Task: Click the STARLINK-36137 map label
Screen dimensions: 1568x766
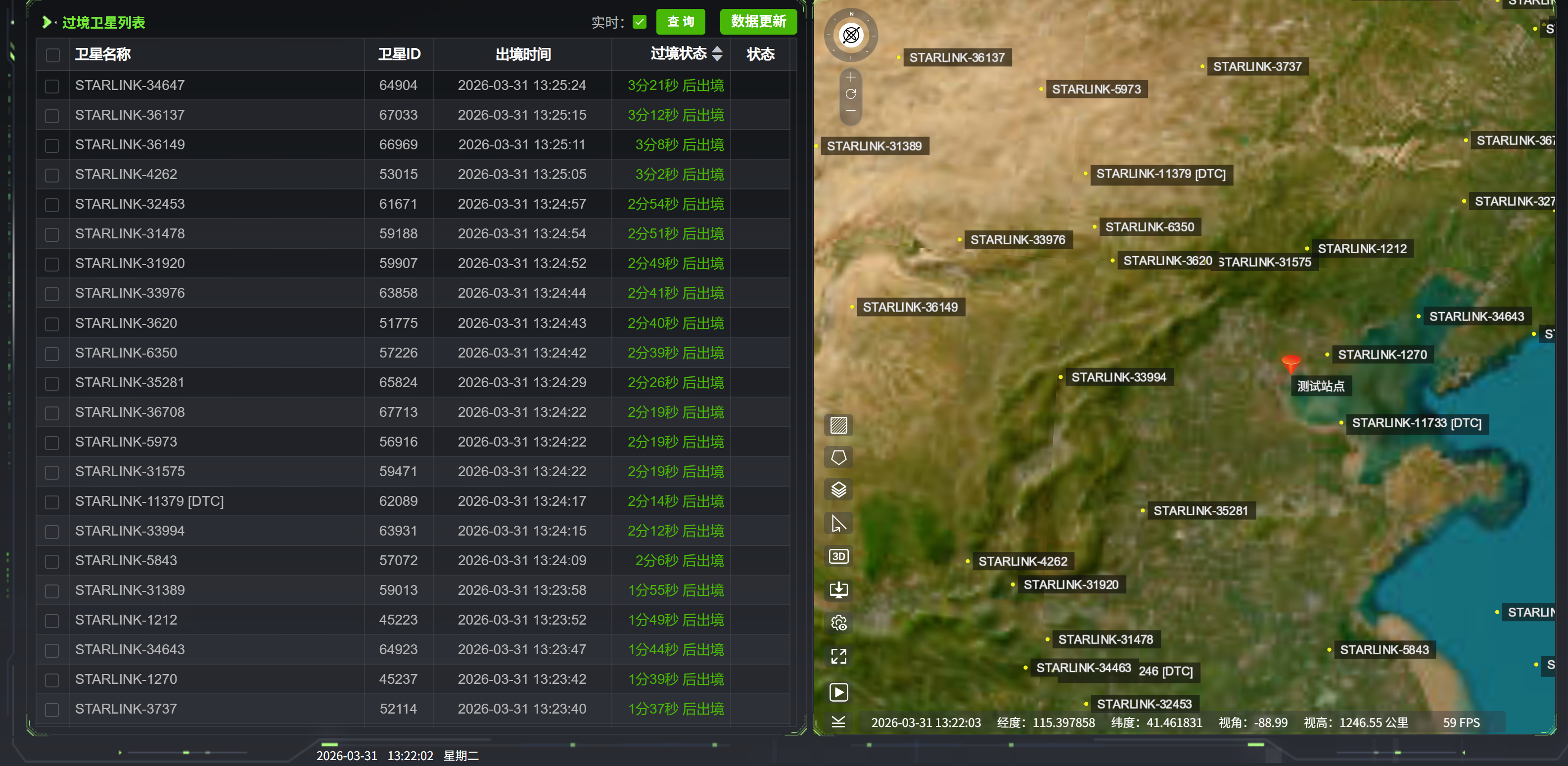Action: [957, 57]
